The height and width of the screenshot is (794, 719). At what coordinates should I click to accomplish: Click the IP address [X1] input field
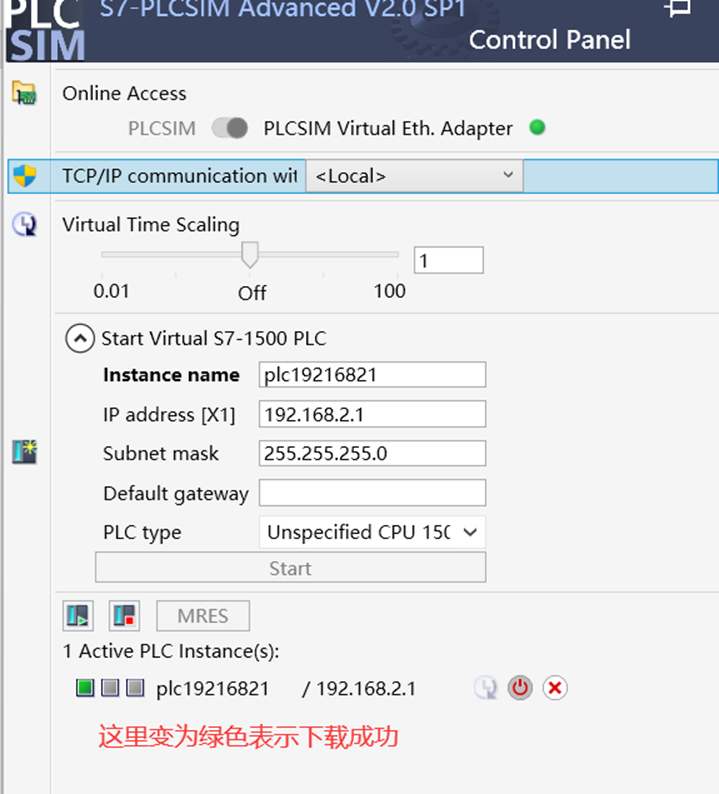pos(372,414)
